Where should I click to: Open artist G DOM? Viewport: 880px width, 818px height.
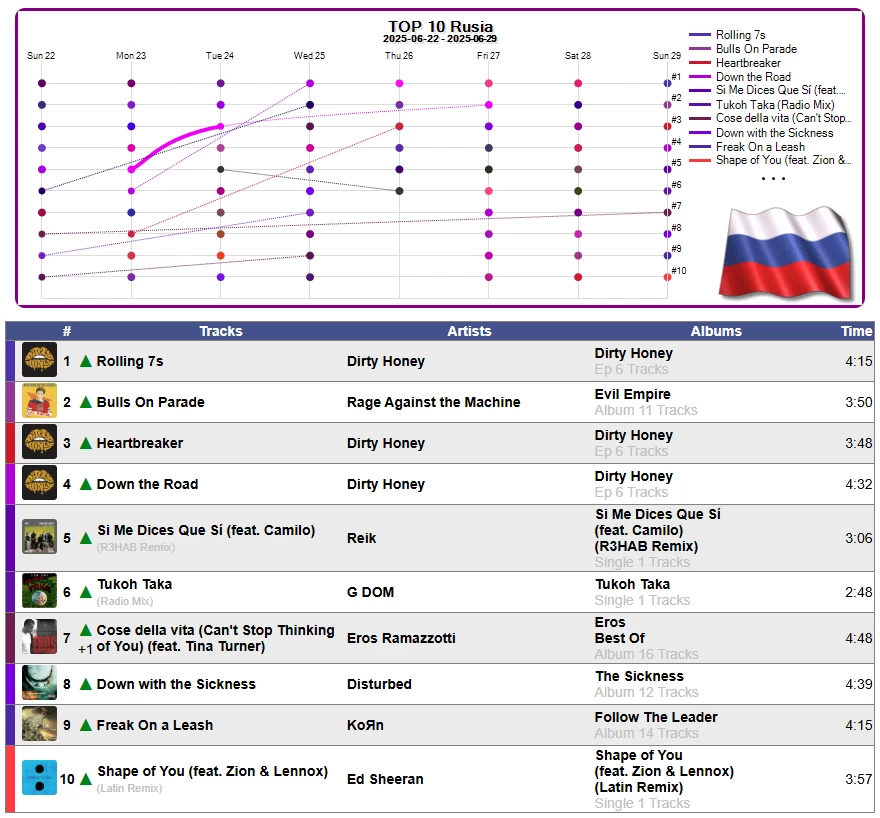pos(370,592)
